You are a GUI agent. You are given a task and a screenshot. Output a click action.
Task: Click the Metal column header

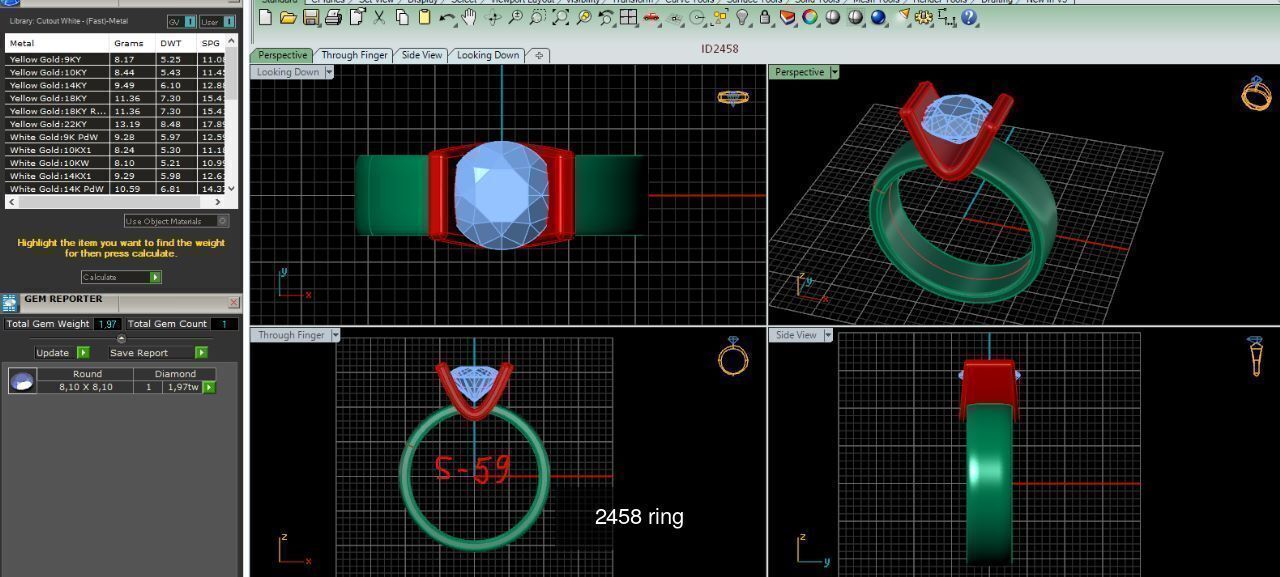pyautogui.click(x=57, y=43)
